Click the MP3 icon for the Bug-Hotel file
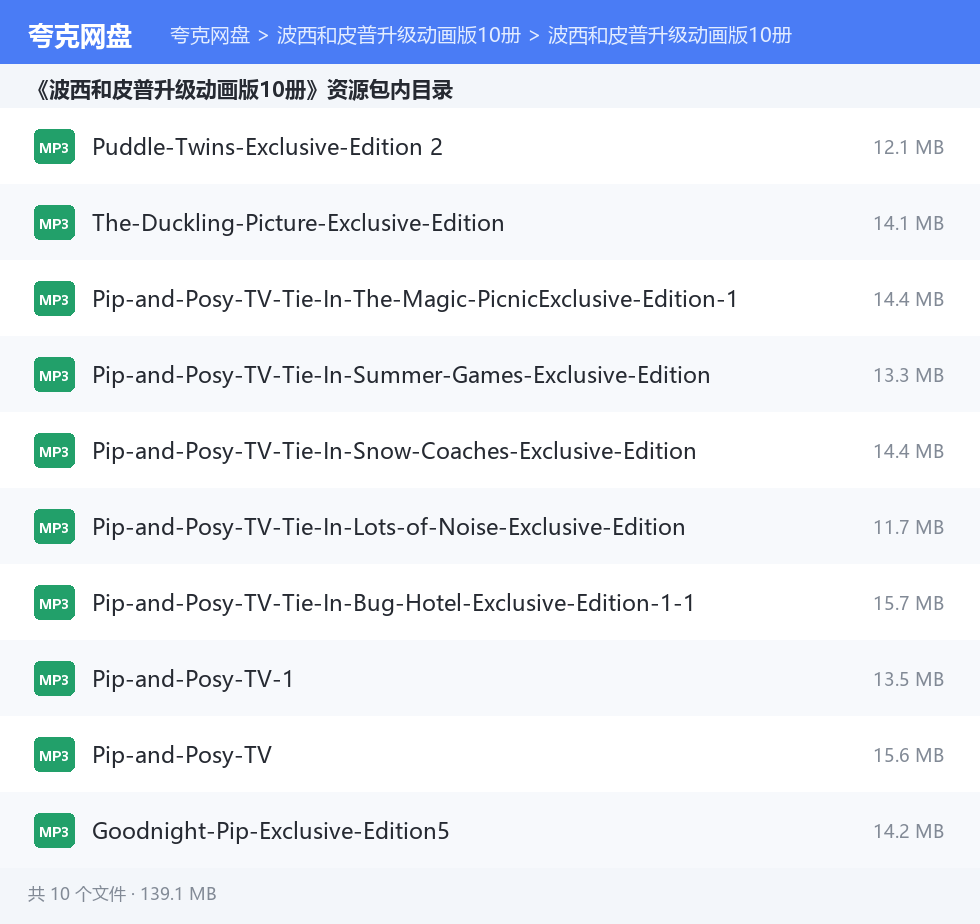This screenshot has height=924, width=980. tap(54, 603)
